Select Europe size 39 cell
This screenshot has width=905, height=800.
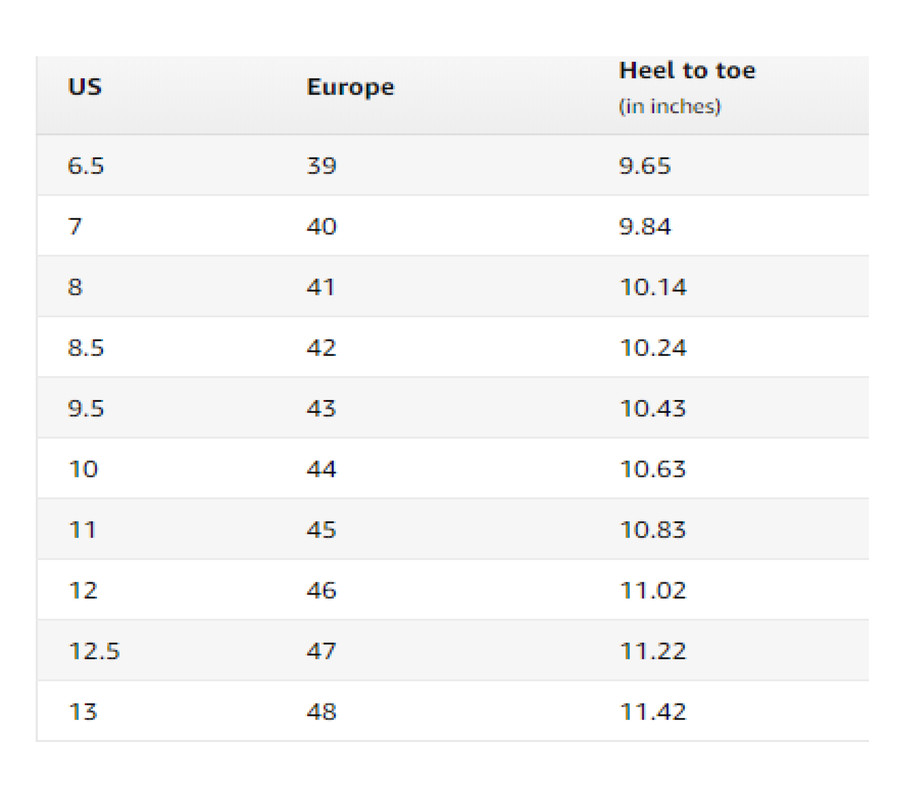click(322, 166)
